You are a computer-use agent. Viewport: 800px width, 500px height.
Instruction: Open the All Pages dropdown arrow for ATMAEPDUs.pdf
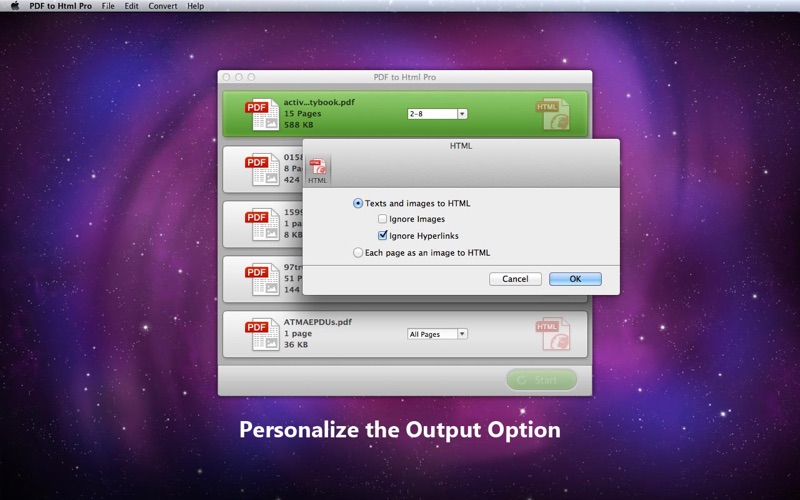(x=462, y=334)
